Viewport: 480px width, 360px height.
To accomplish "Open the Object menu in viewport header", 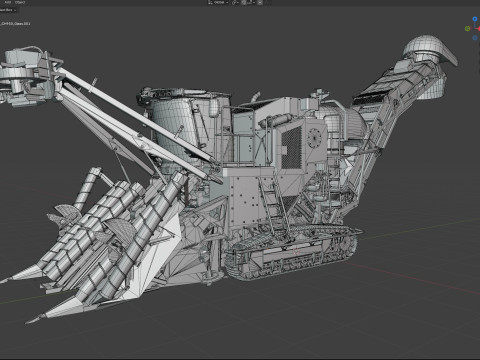I will tap(20, 2).
